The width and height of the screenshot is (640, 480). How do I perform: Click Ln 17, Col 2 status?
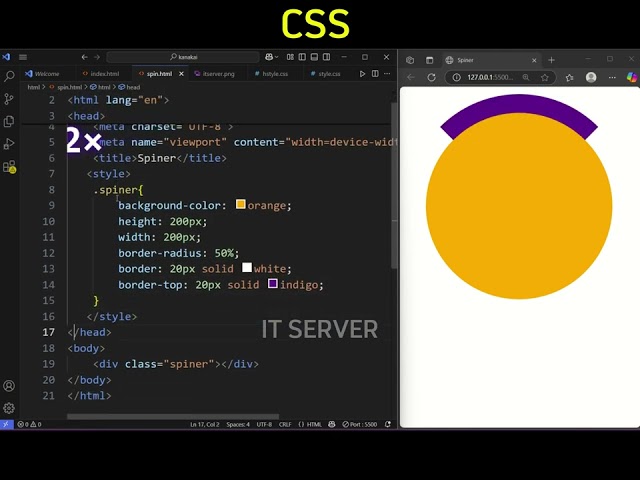[204, 424]
